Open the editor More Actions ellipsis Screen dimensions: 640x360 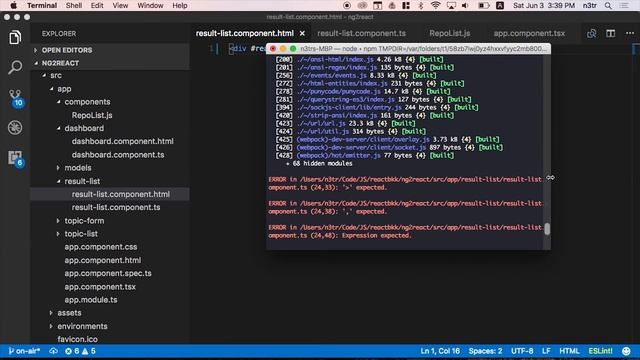pos(630,33)
